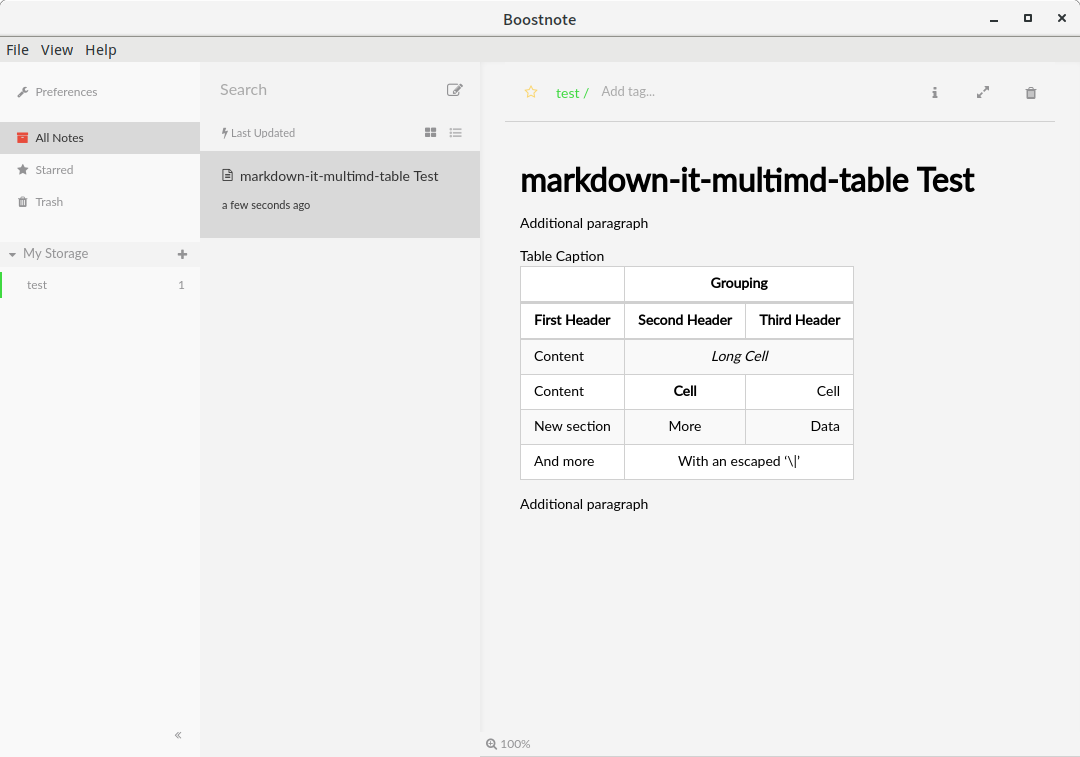This screenshot has width=1080, height=757.
Task: Open the Last Updated sort dropdown
Action: click(x=258, y=133)
